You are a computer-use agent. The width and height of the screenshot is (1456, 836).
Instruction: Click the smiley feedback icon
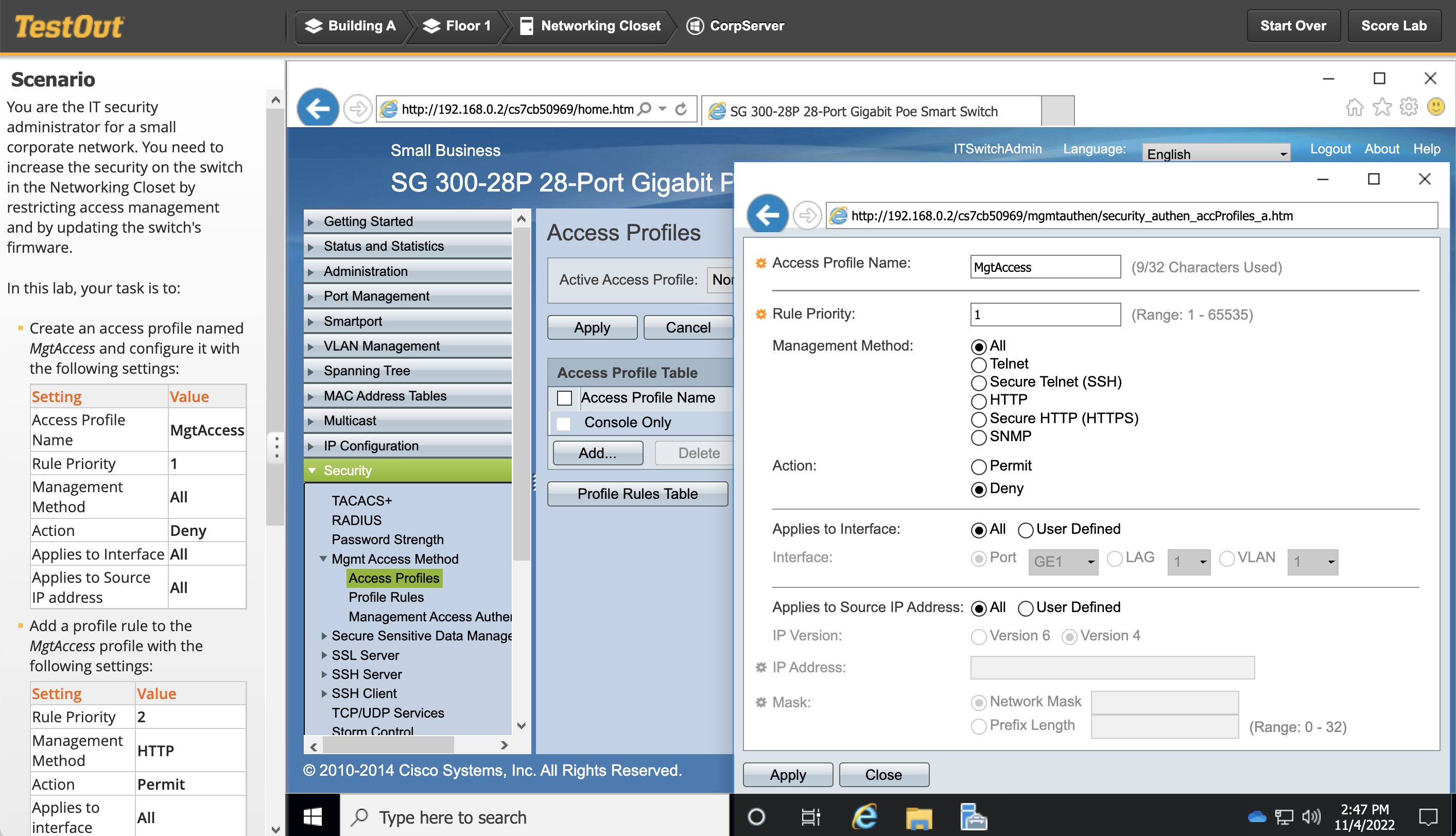pos(1435,108)
